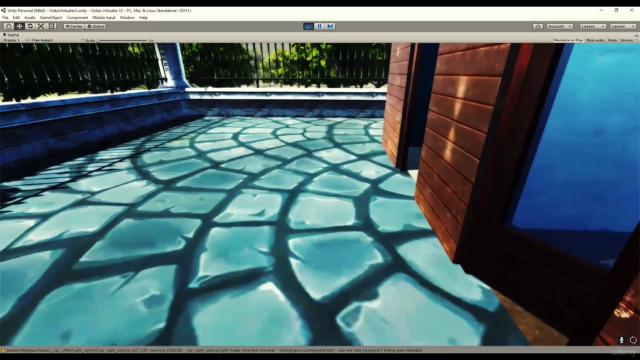This screenshot has width=640, height=360.
Task: Open the Layout dropdown
Action: coord(623,26)
